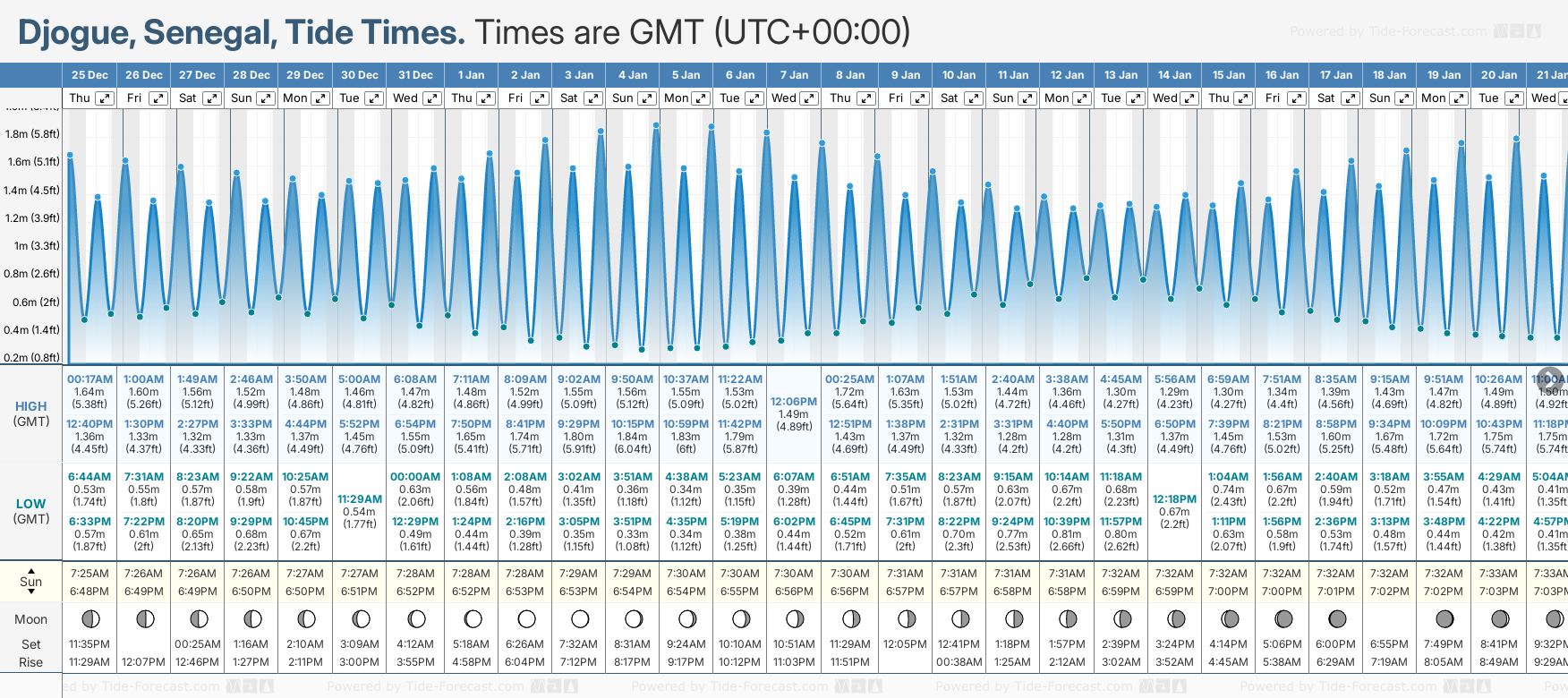
Task: Select the 14 Jan date header
Action: [x=1174, y=75]
